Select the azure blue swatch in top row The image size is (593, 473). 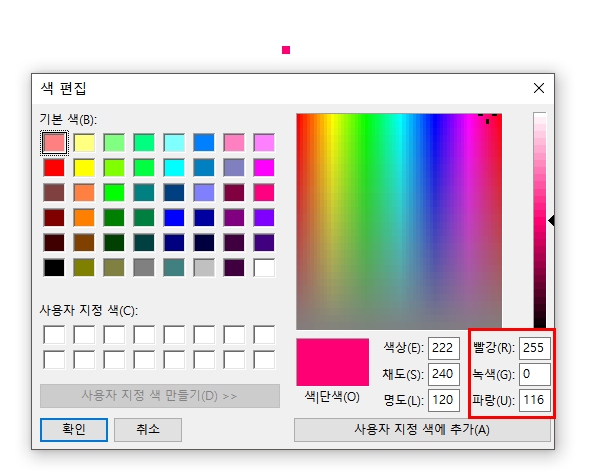(204, 143)
